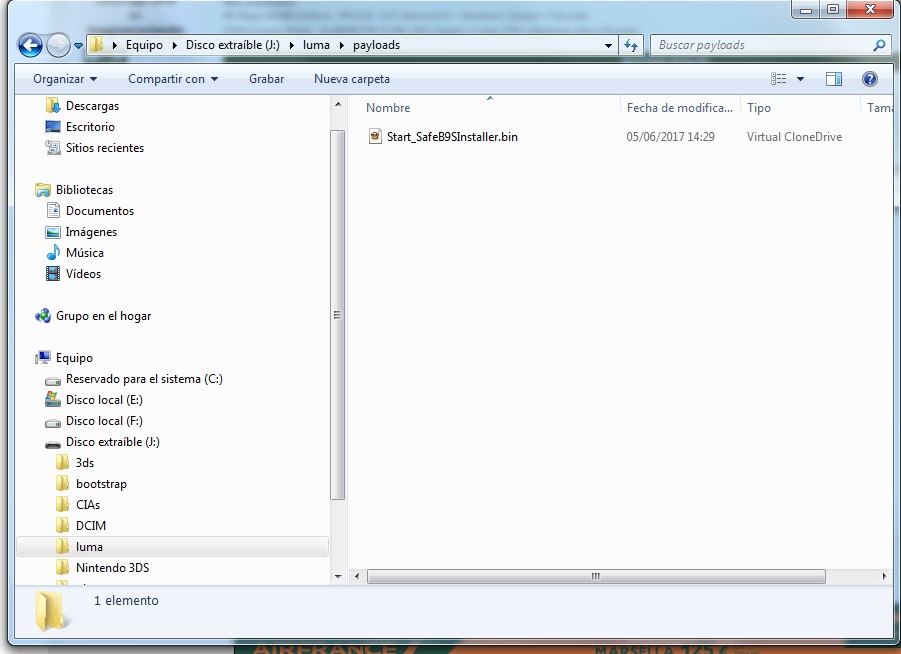Open the Organizar menu
The width and height of the screenshot is (901, 654).
[x=65, y=79]
